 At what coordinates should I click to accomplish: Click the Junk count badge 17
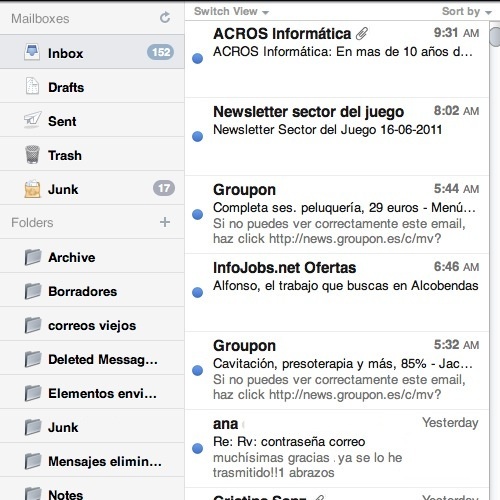pos(164,188)
